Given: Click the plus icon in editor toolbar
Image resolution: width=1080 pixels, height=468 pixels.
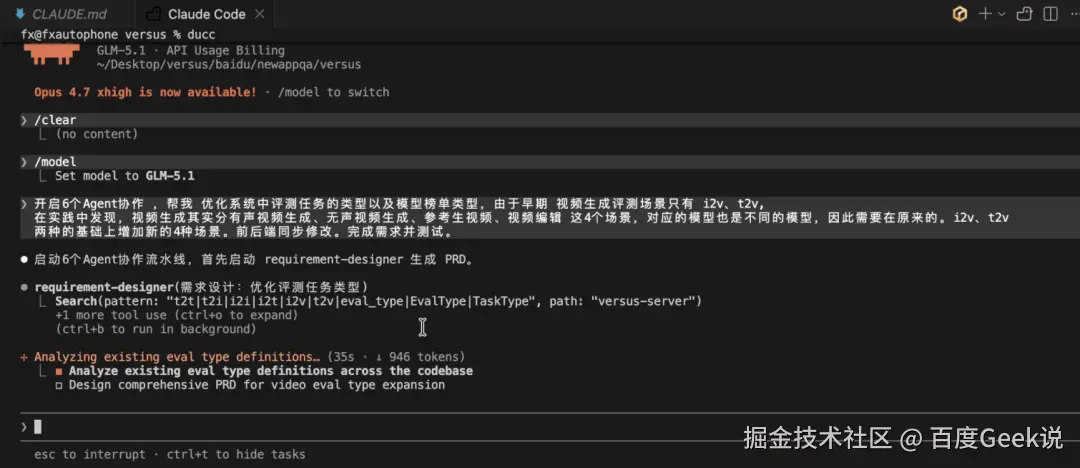Looking at the screenshot, I should tap(986, 14).
